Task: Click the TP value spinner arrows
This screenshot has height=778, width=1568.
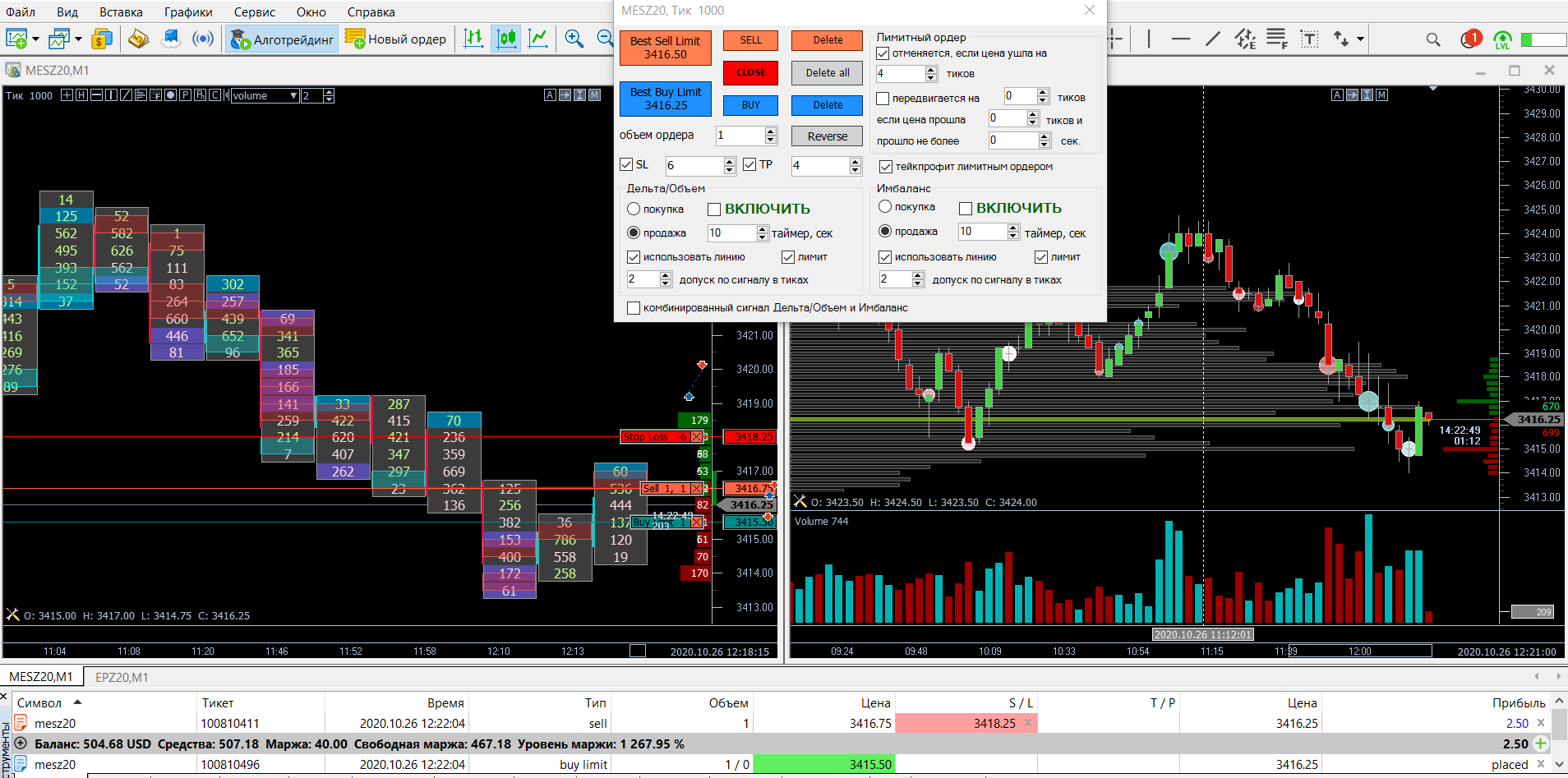Action: 855,166
